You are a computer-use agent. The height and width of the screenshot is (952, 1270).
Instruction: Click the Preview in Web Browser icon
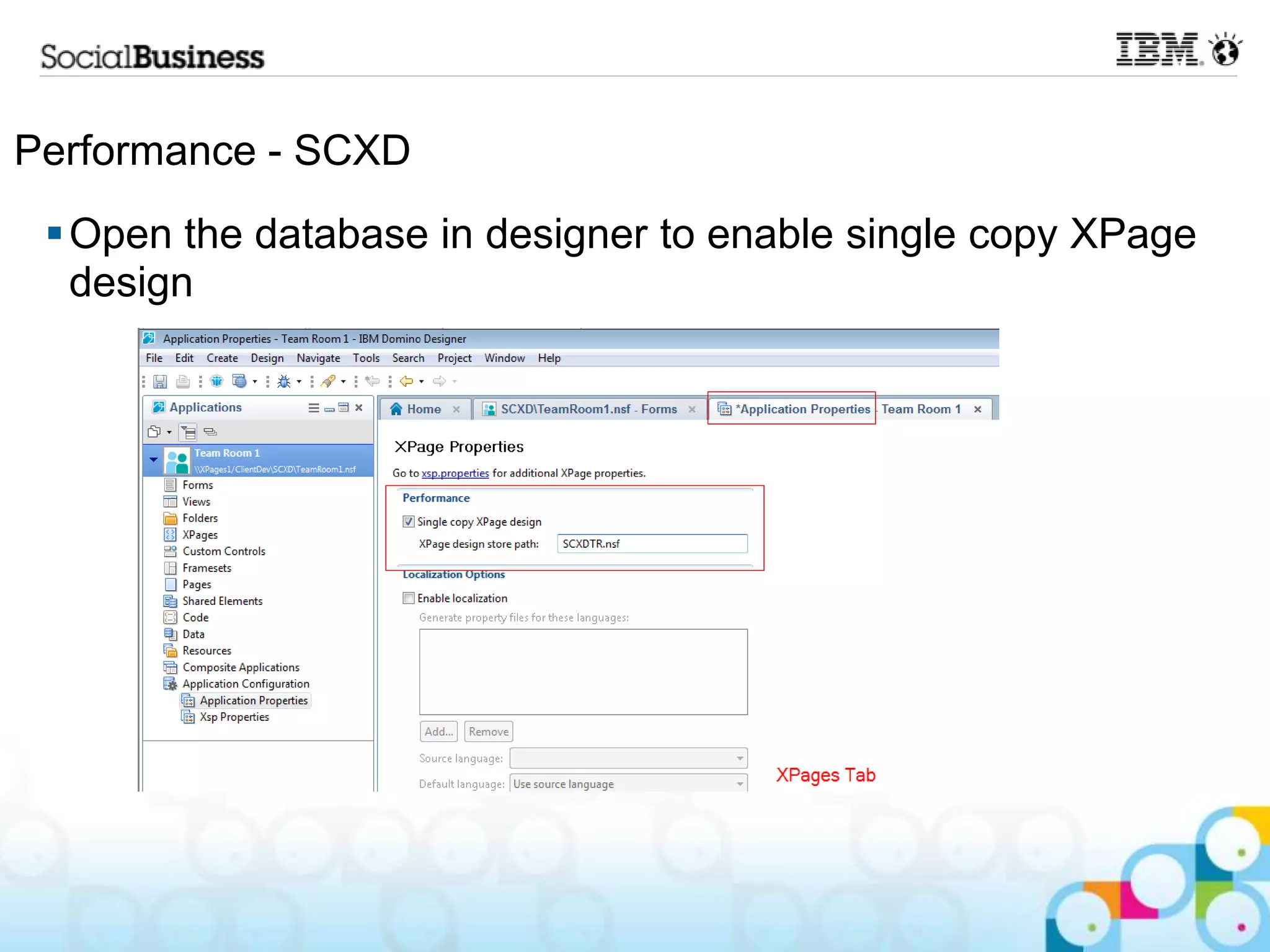[239, 381]
